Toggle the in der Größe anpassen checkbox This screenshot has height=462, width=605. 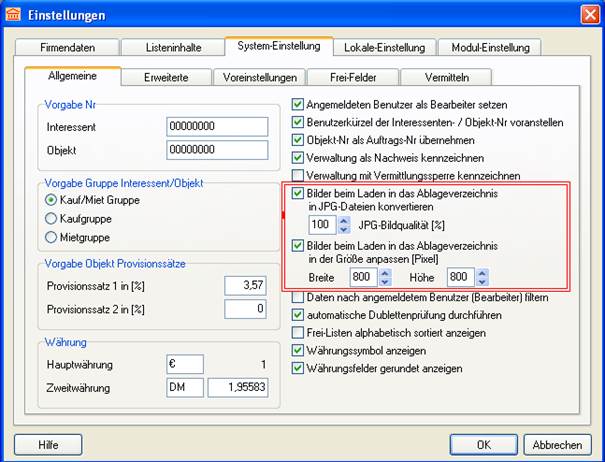click(x=297, y=245)
